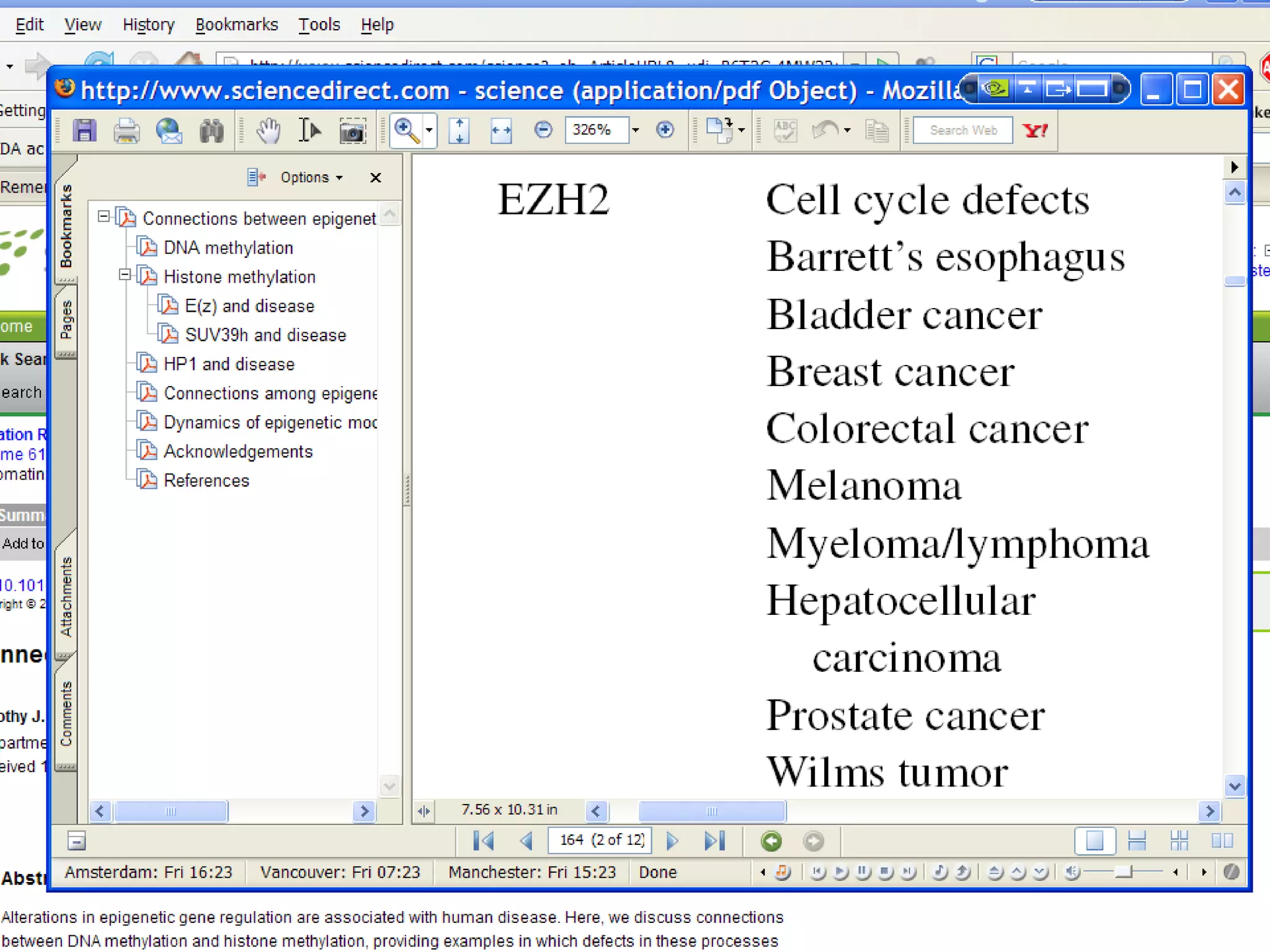Zoom out with the minus button

[543, 130]
